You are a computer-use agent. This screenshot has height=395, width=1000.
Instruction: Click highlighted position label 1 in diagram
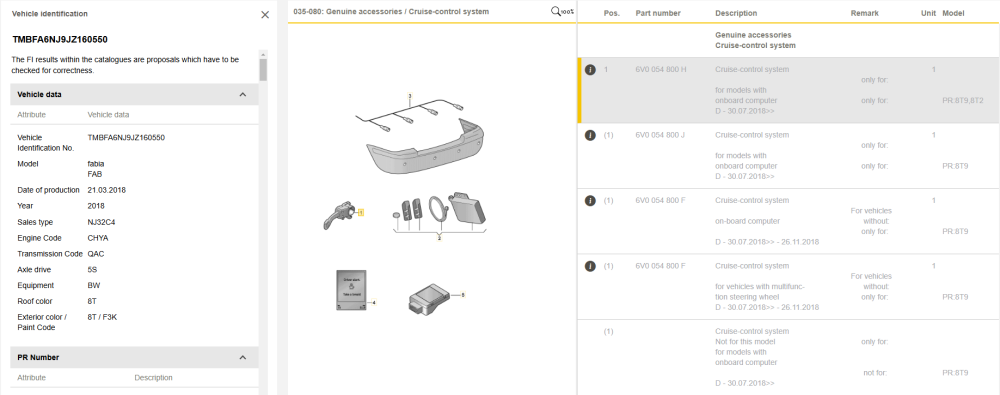361,212
